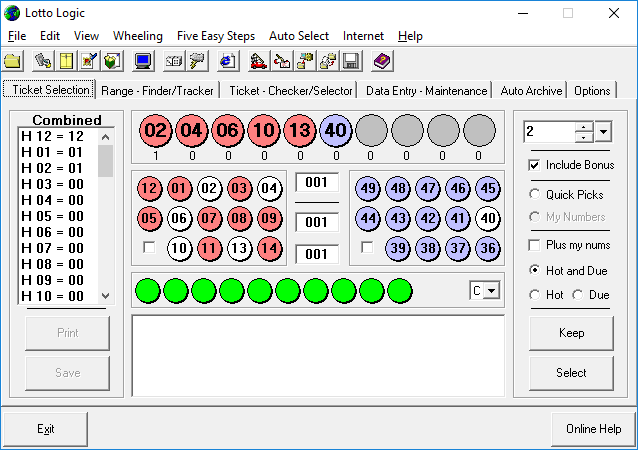Switch to Ticket - Checker/Selector tab
This screenshot has height=450, width=638.
tap(291, 91)
